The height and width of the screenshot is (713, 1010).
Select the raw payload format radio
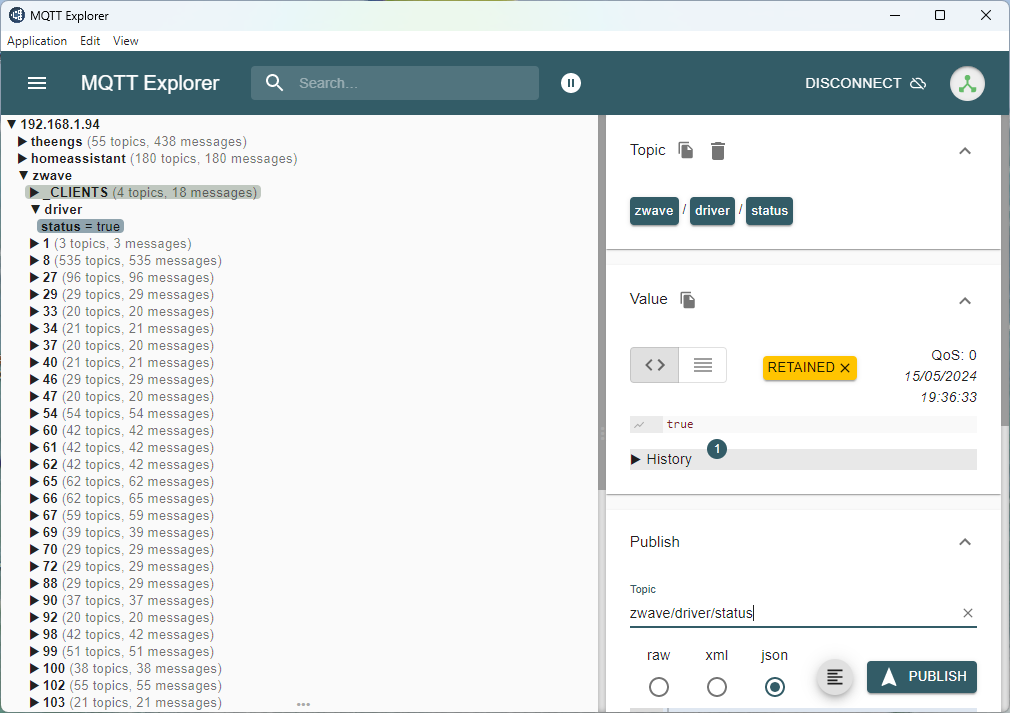coord(658,687)
